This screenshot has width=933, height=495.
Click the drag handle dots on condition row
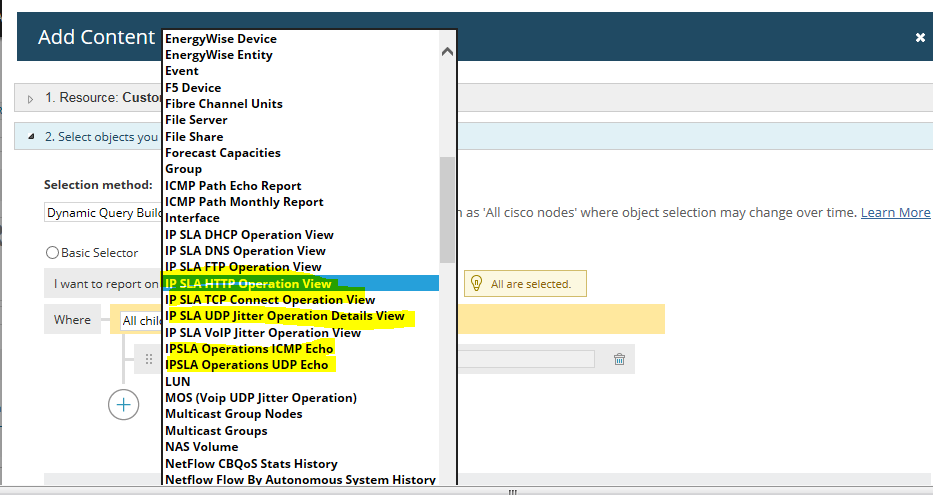pos(149,359)
